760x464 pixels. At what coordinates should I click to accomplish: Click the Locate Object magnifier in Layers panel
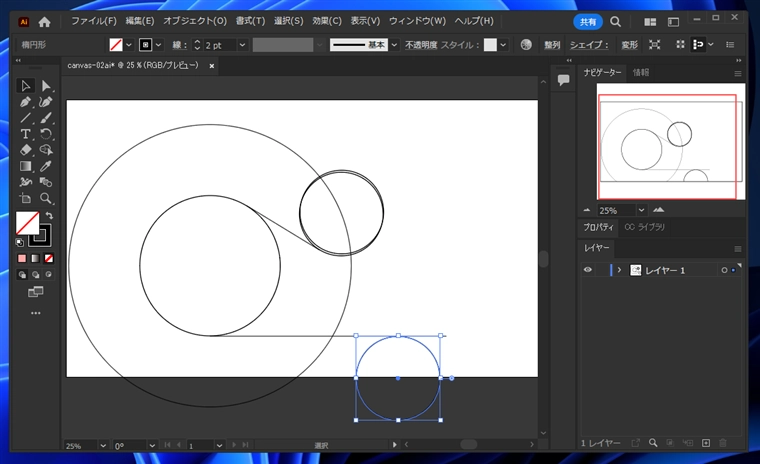tap(653, 443)
